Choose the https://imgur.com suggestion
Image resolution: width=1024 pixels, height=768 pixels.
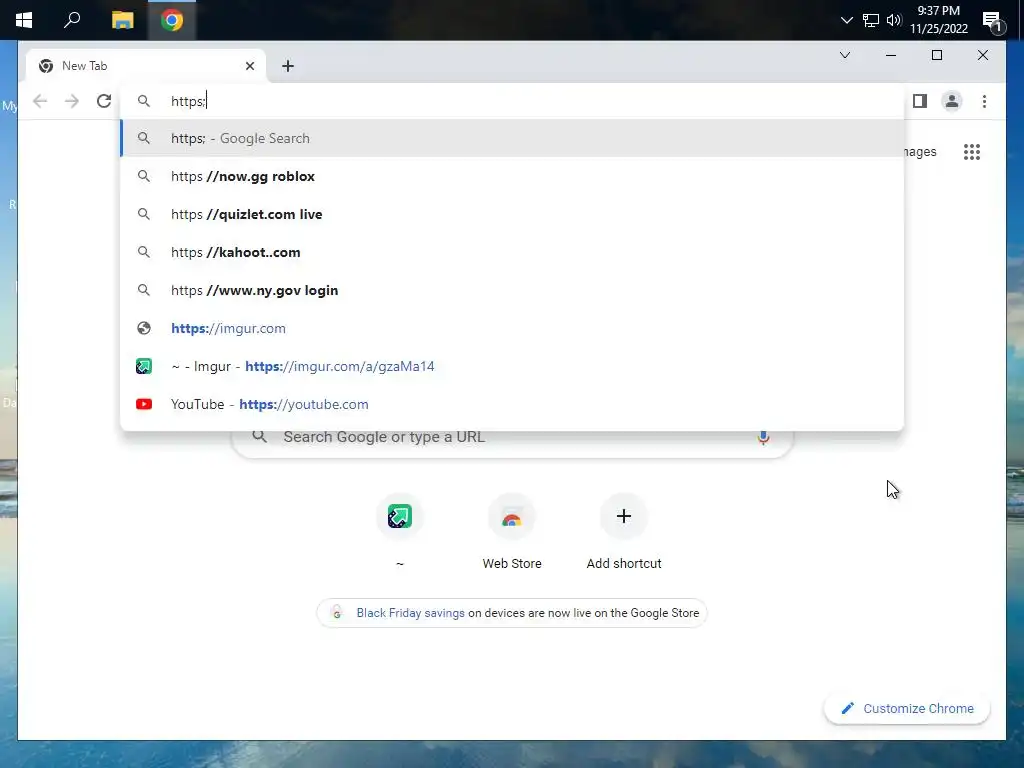(x=513, y=328)
